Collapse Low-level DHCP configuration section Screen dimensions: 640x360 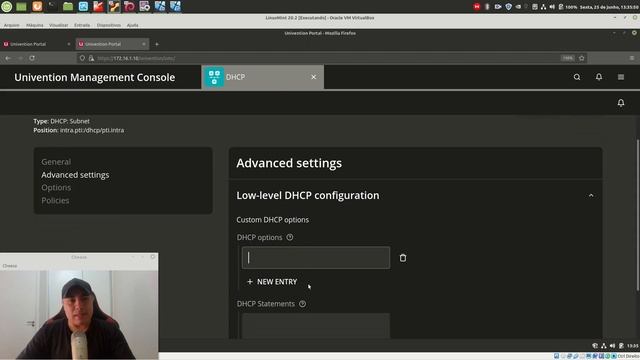591,196
